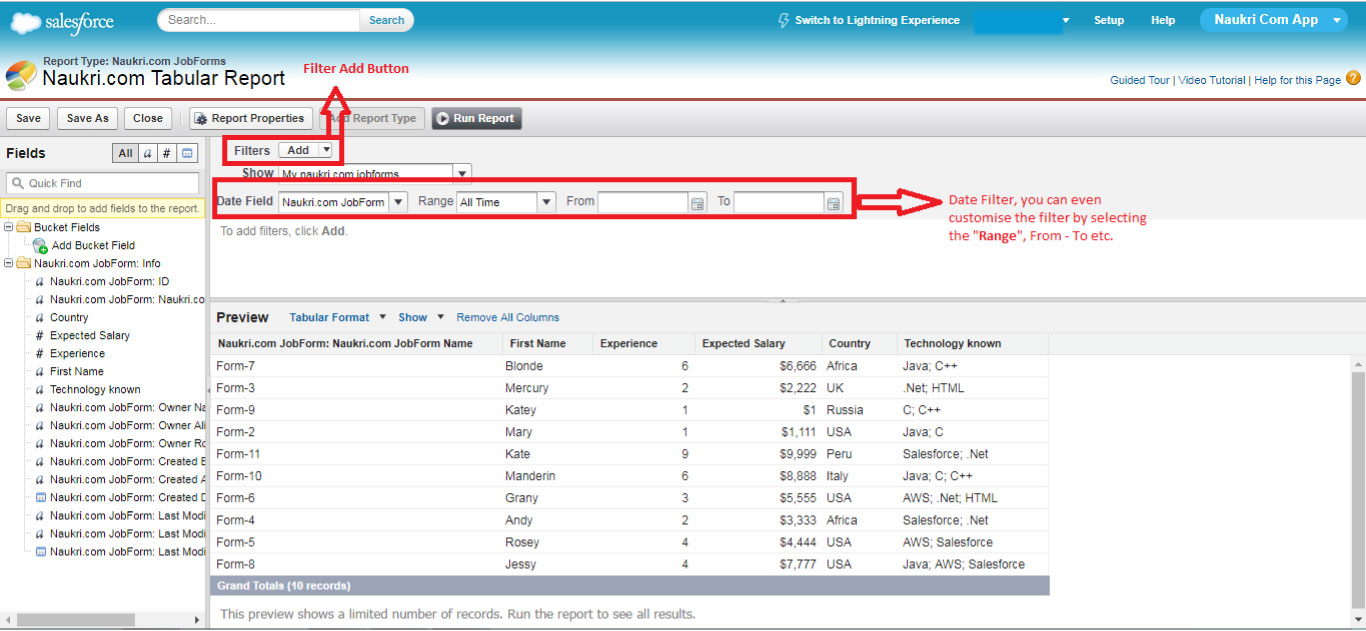Open the Range All Time dropdown

point(545,201)
